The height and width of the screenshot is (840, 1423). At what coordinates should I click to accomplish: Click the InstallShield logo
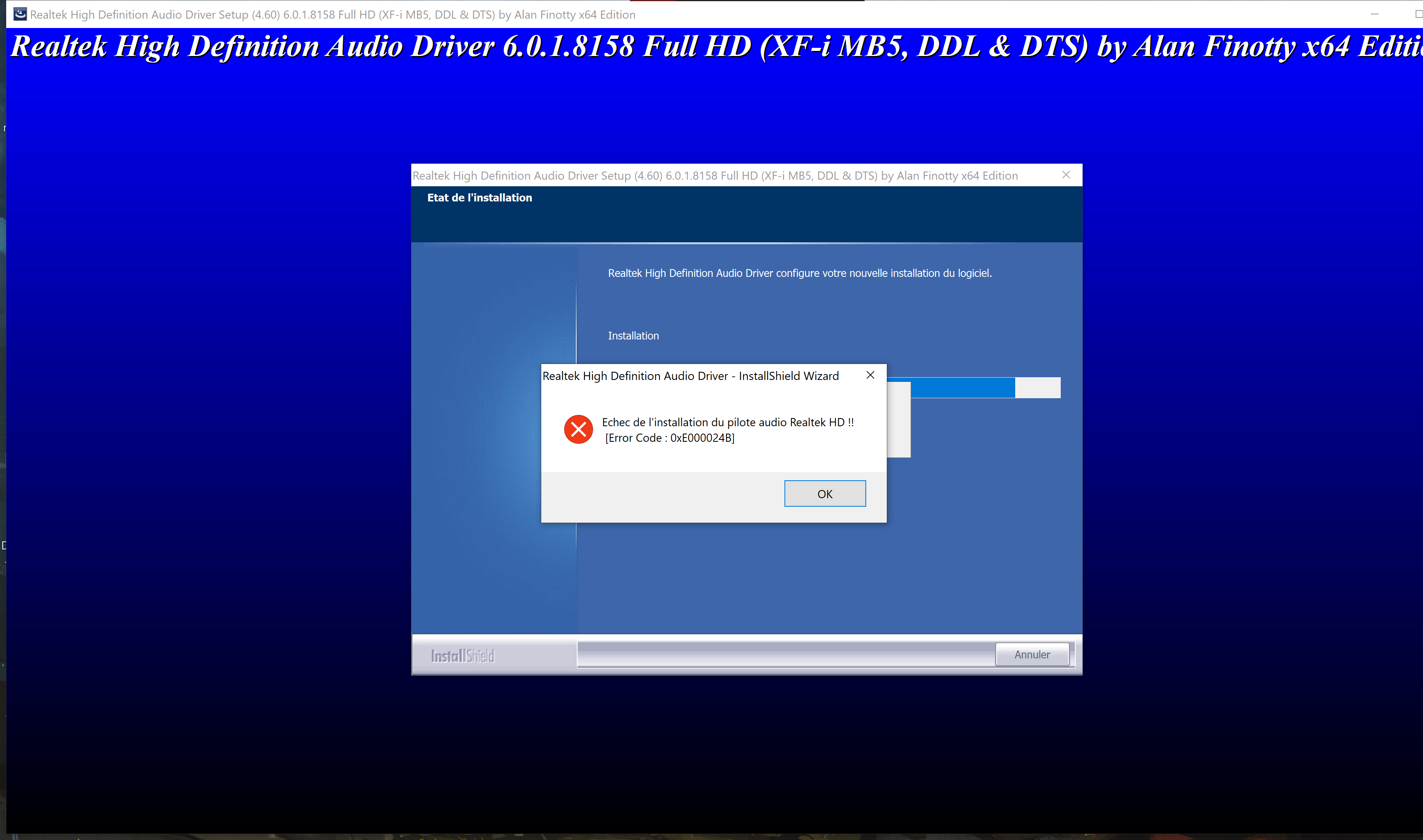[x=463, y=656]
